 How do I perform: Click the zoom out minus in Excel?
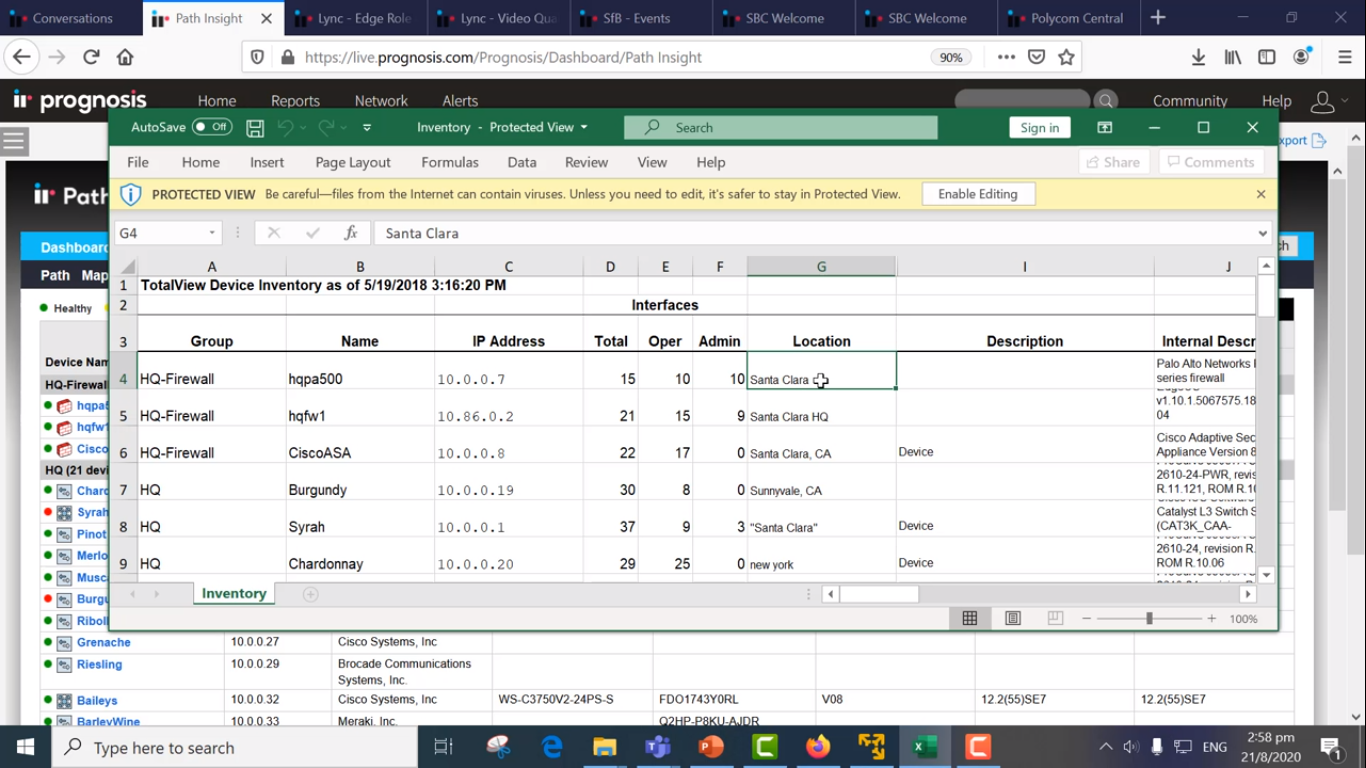tap(1086, 619)
